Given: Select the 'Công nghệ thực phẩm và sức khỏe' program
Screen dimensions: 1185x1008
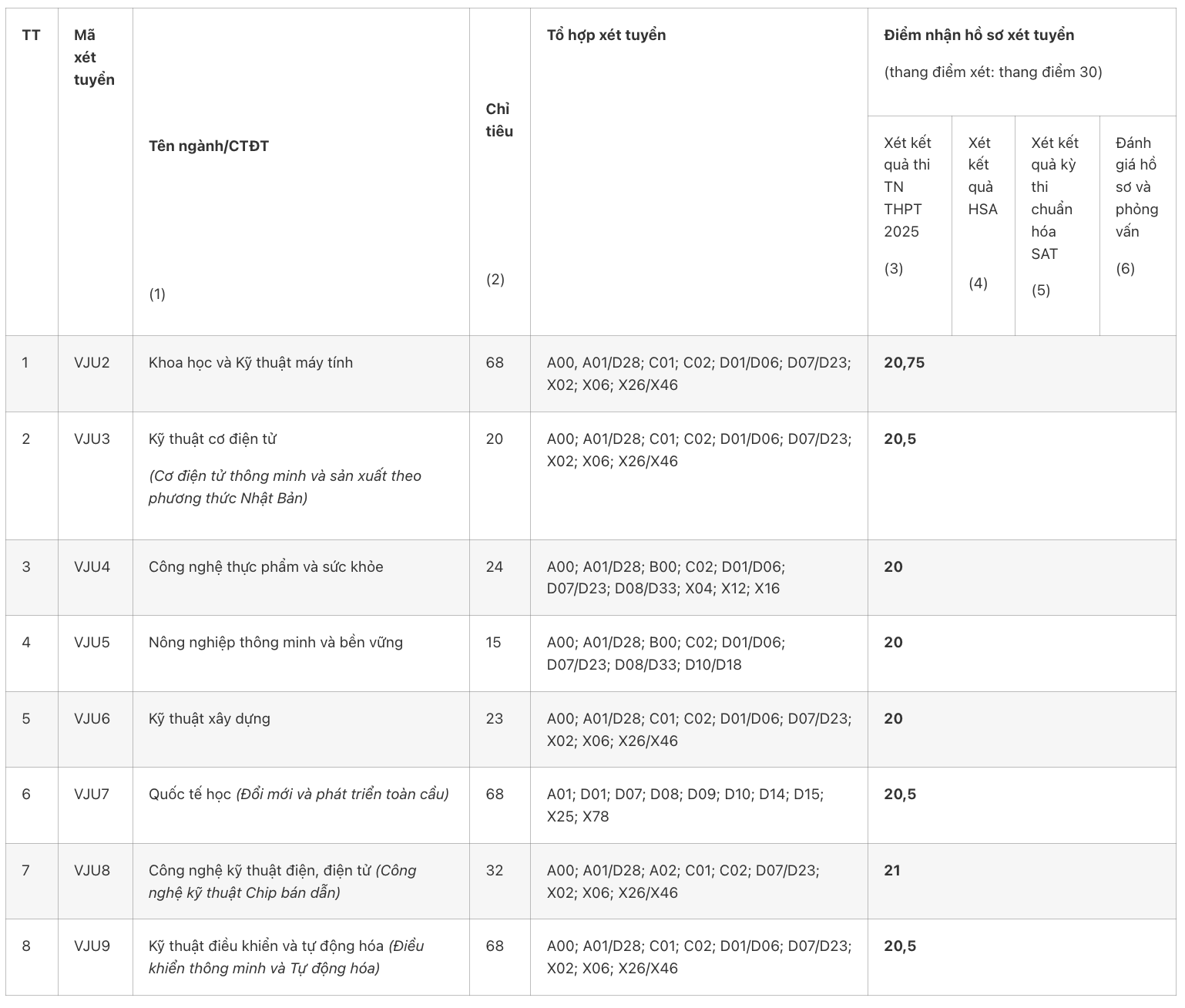Looking at the screenshot, I should [266, 567].
